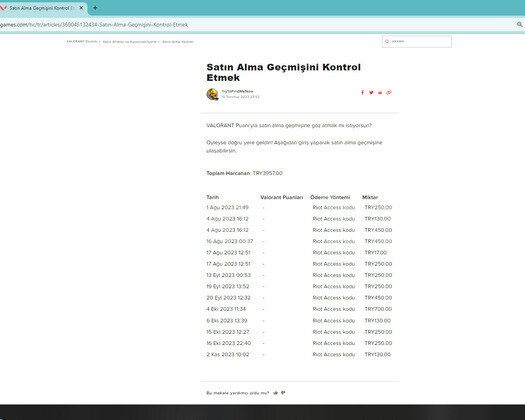Click TRY450.00 in the 20 Eyl row
Image resolution: width=525 pixels, height=420 pixels.
(378, 298)
